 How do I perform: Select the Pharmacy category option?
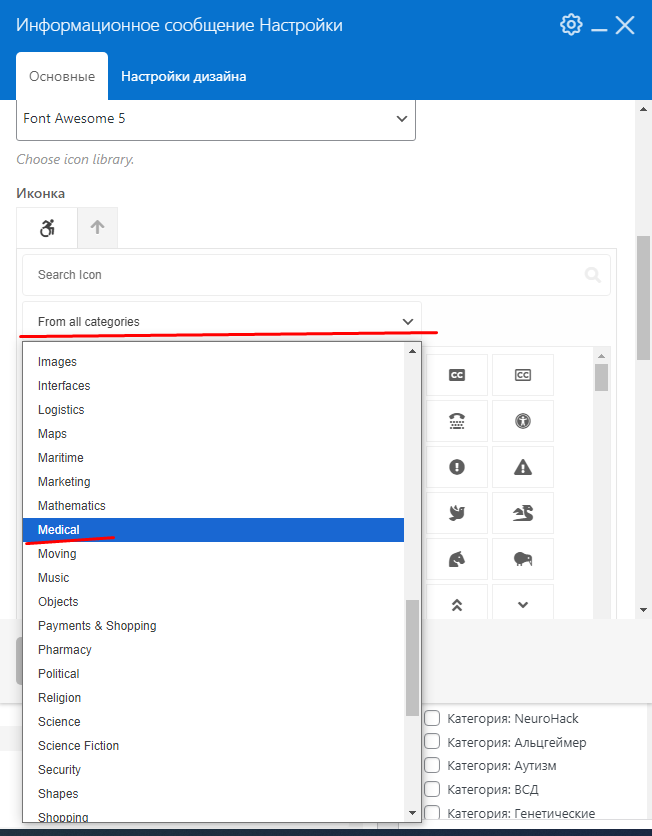pyautogui.click(x=65, y=650)
